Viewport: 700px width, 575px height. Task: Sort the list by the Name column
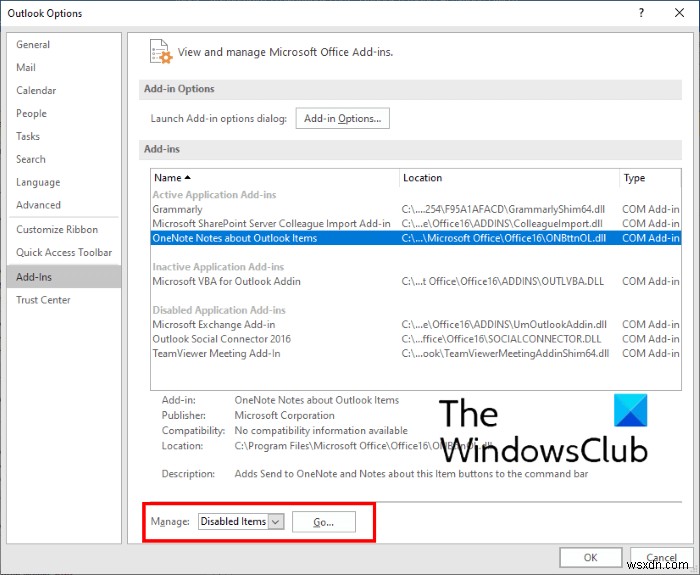pos(275,178)
